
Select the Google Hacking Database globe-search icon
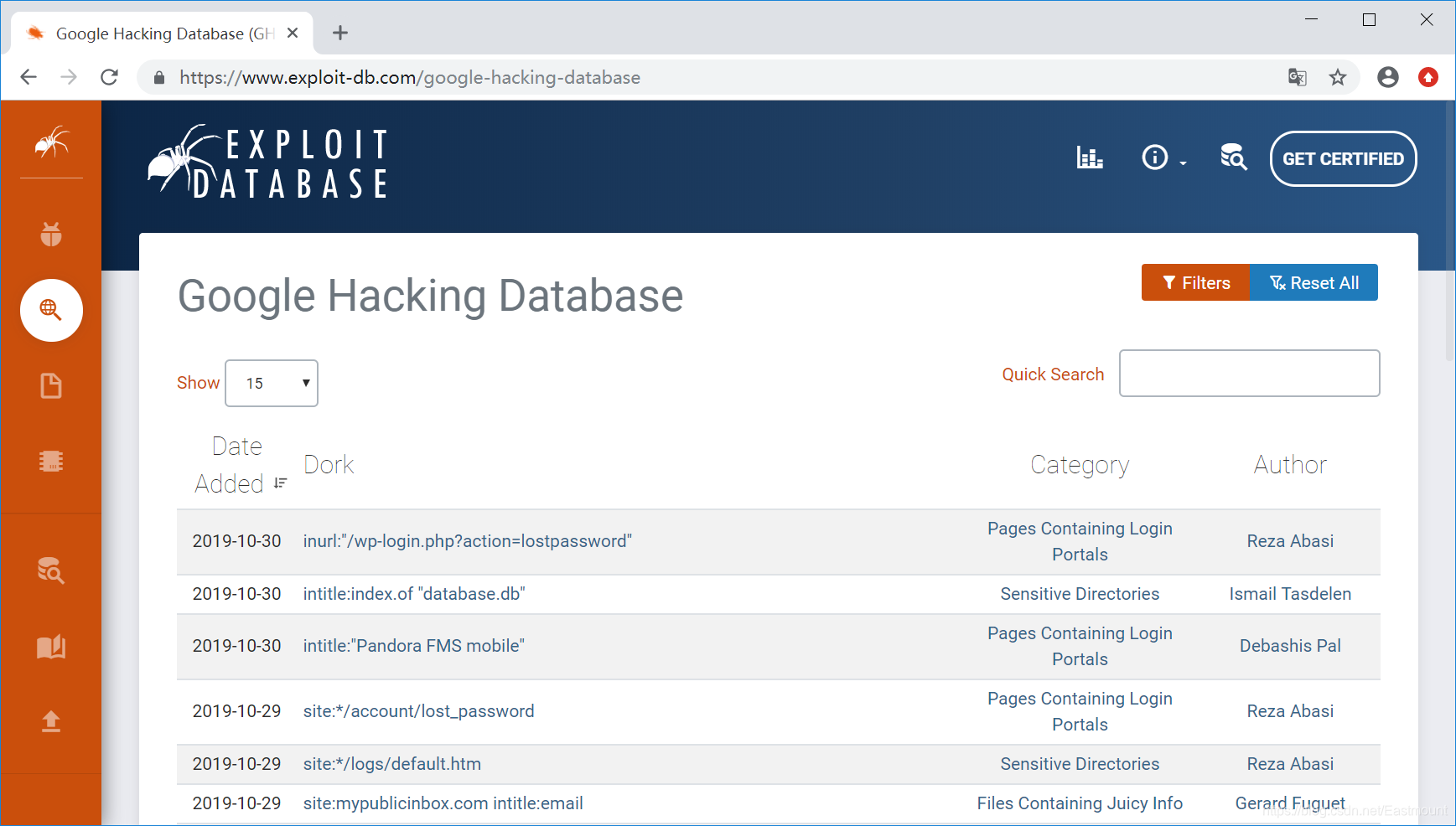pyautogui.click(x=51, y=310)
